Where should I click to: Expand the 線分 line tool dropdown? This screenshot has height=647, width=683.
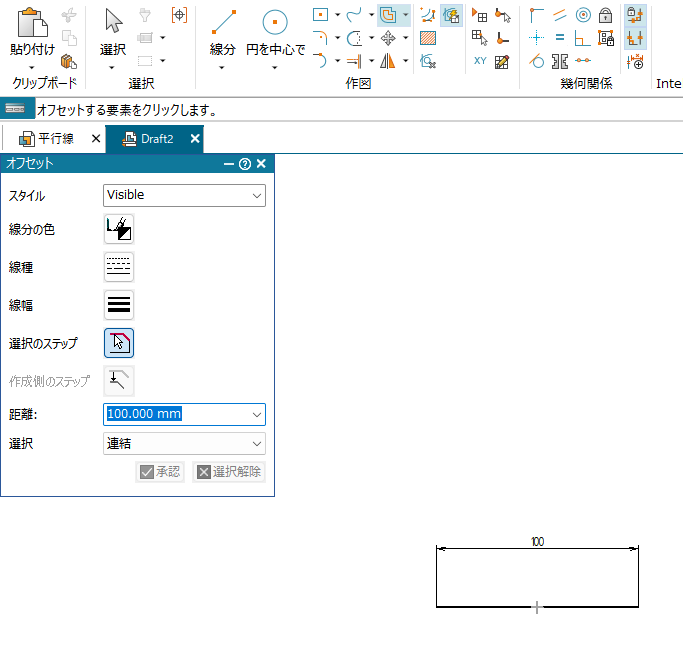[x=222, y=68]
